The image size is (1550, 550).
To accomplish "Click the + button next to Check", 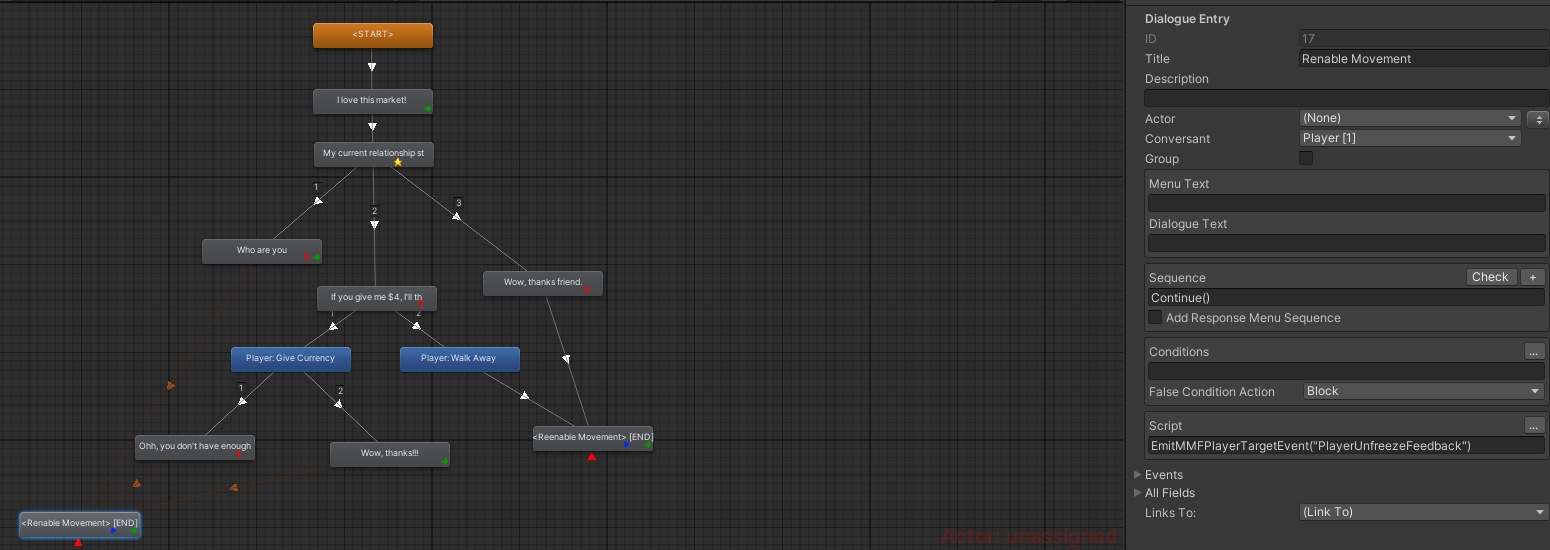I will [1531, 277].
